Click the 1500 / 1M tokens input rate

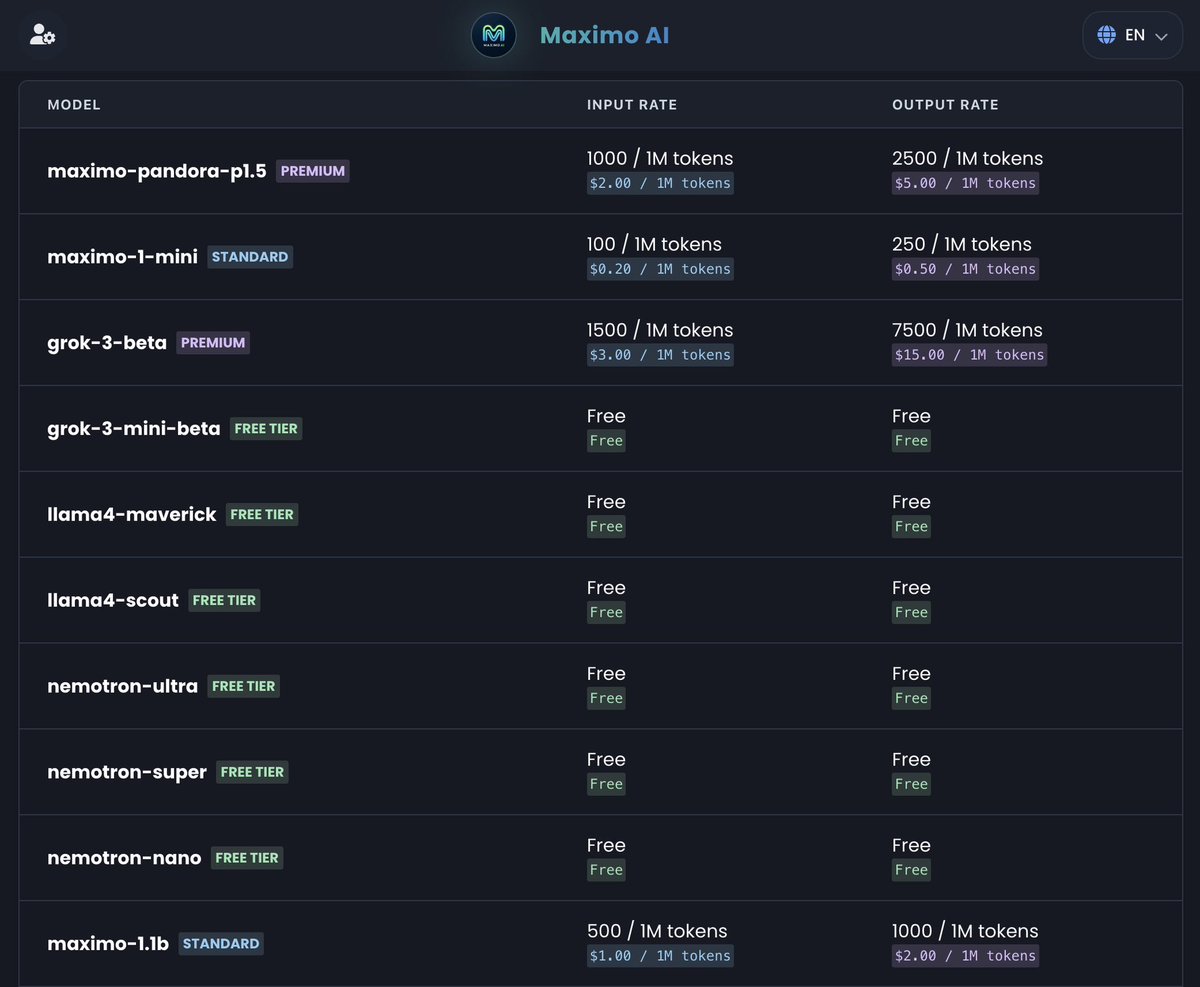660,330
